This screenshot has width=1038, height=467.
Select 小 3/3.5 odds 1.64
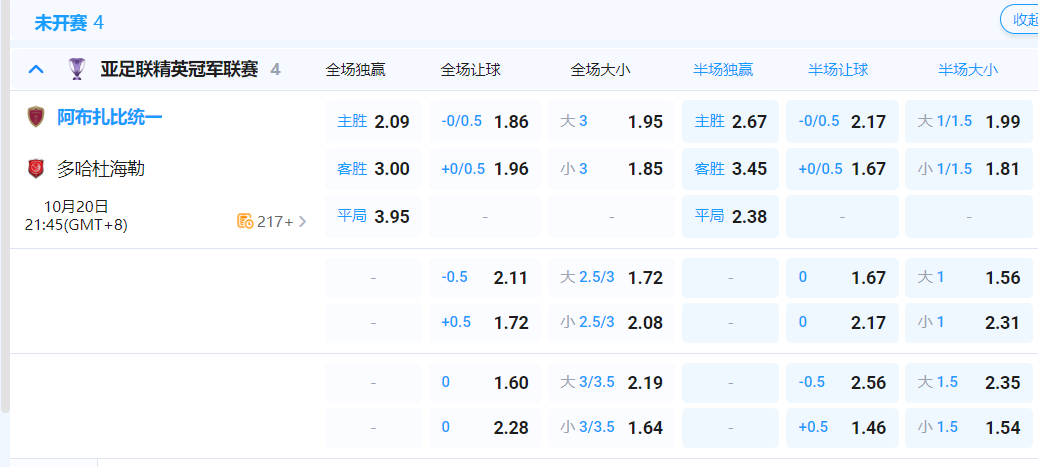click(611, 428)
